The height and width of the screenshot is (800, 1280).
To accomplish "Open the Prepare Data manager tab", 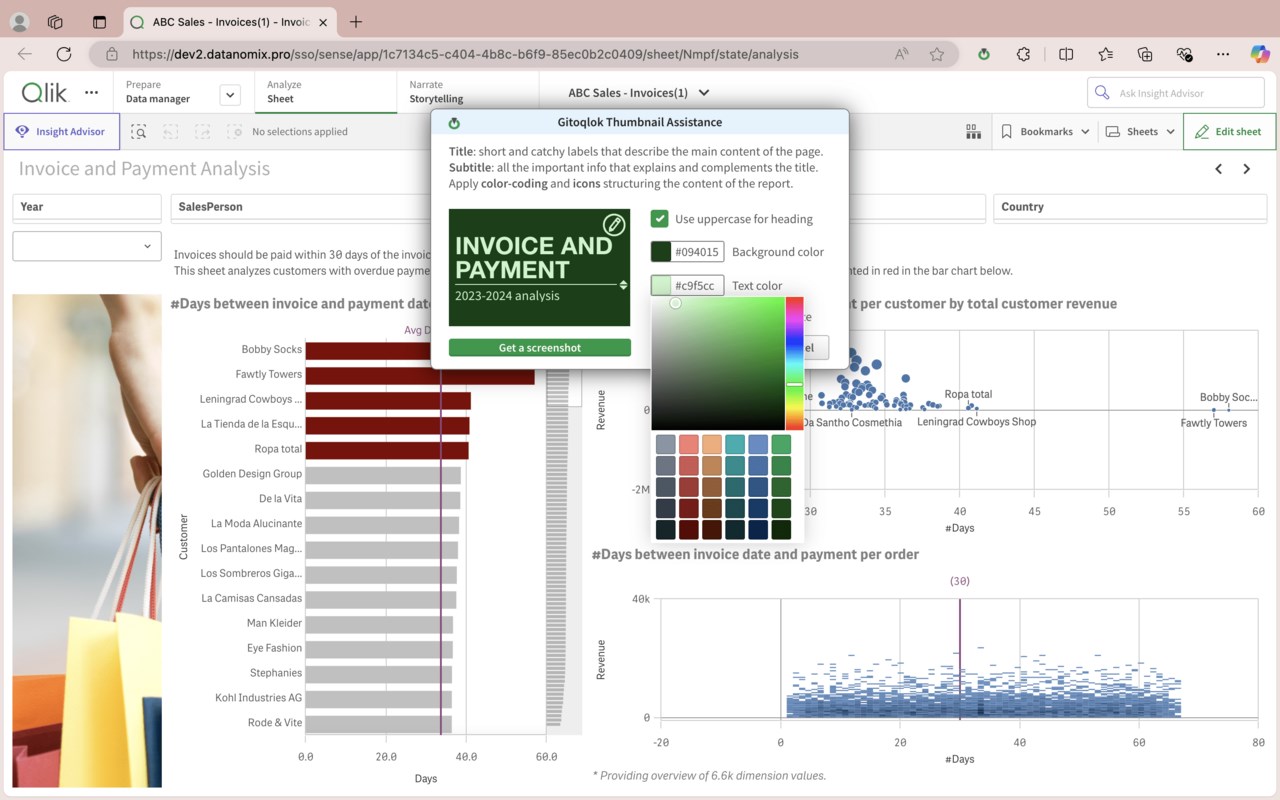I will (158, 92).
